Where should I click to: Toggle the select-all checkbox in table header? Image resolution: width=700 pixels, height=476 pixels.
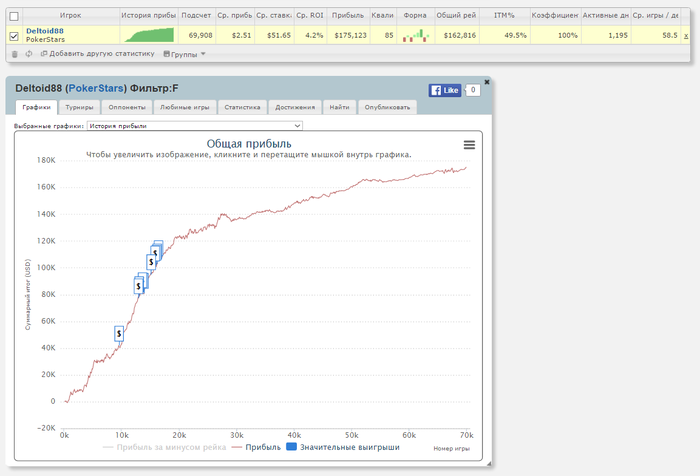click(14, 17)
